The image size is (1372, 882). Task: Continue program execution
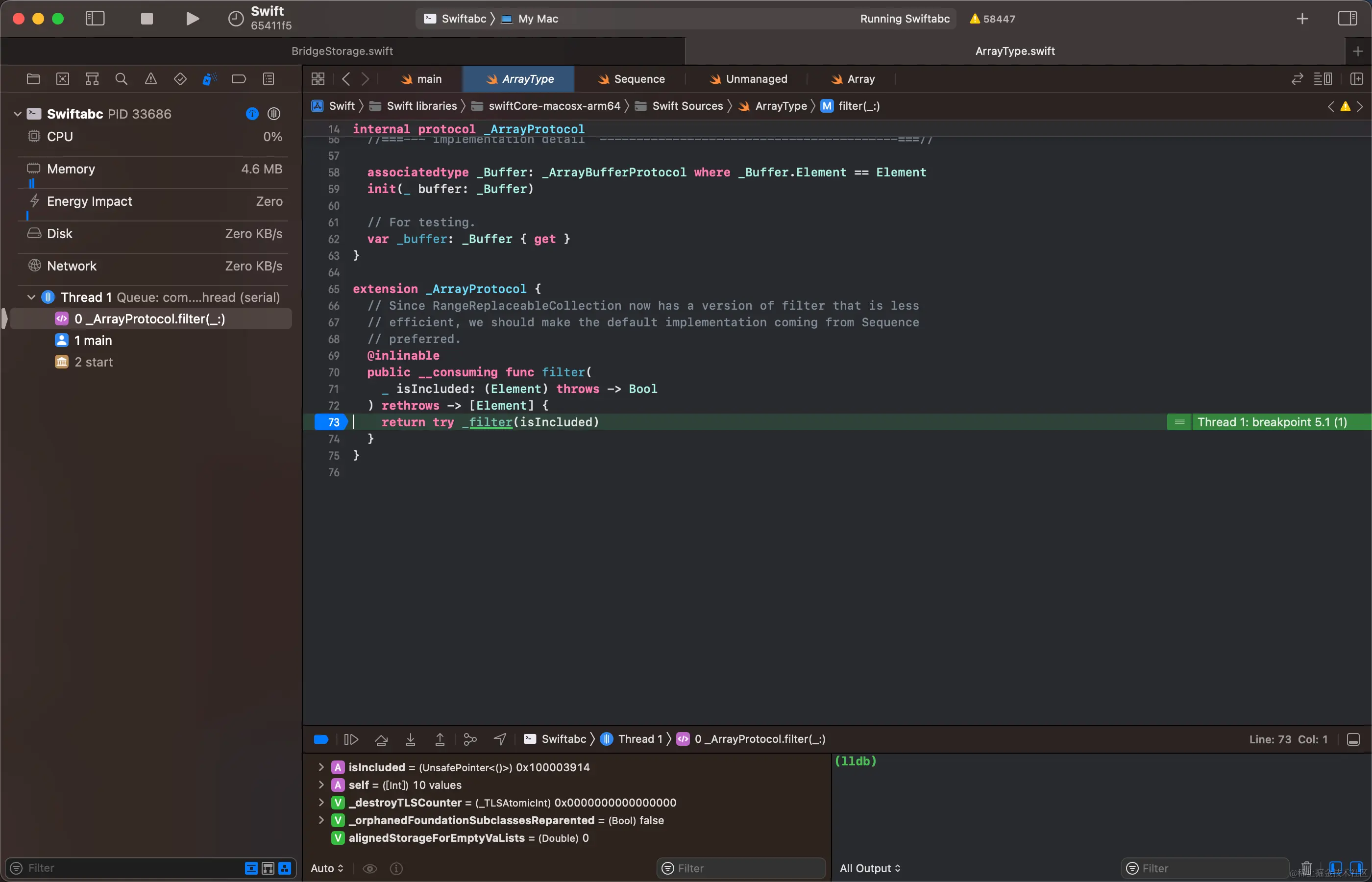pyautogui.click(x=351, y=739)
